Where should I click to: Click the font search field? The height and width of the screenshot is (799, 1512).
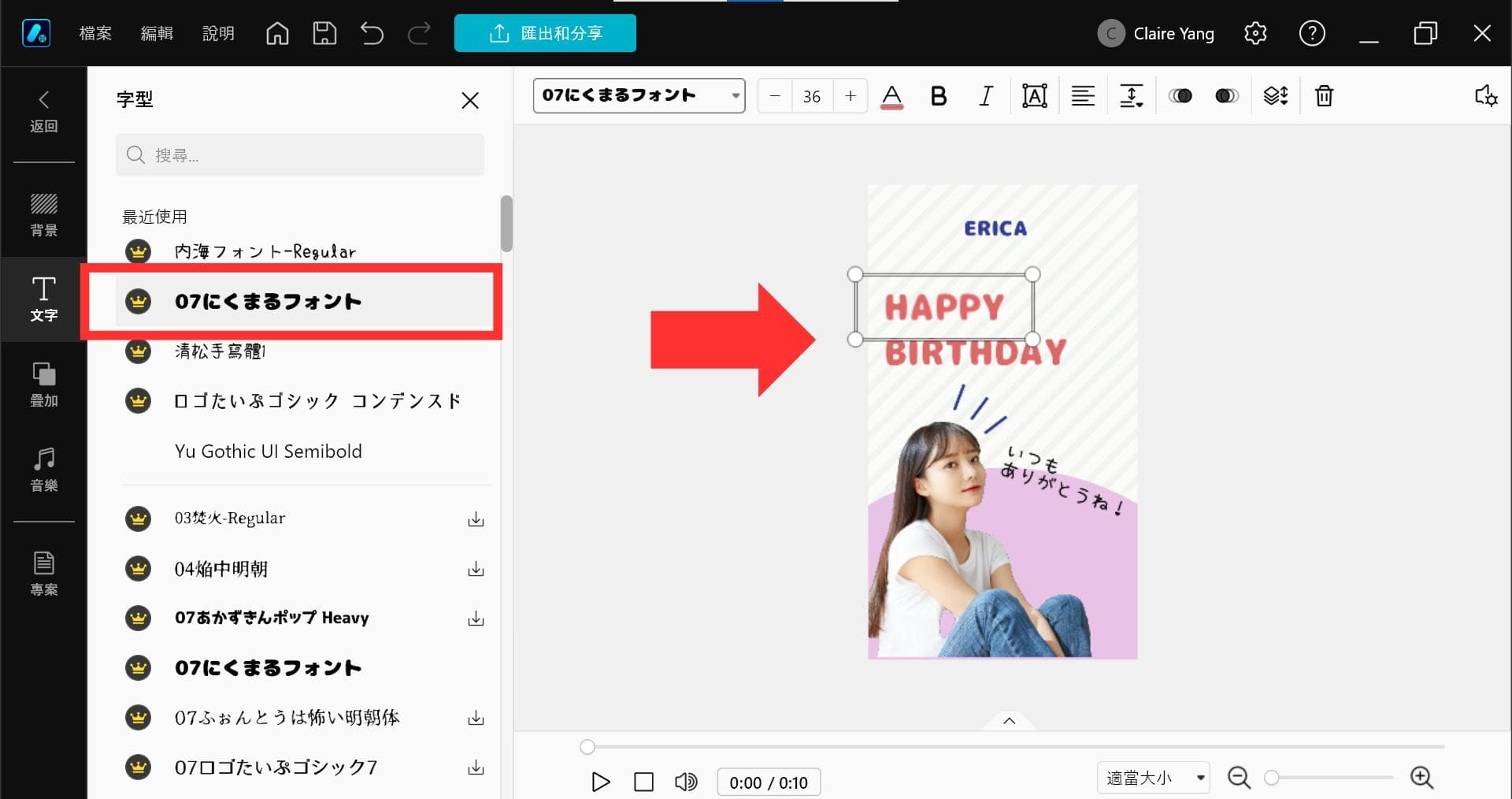300,155
